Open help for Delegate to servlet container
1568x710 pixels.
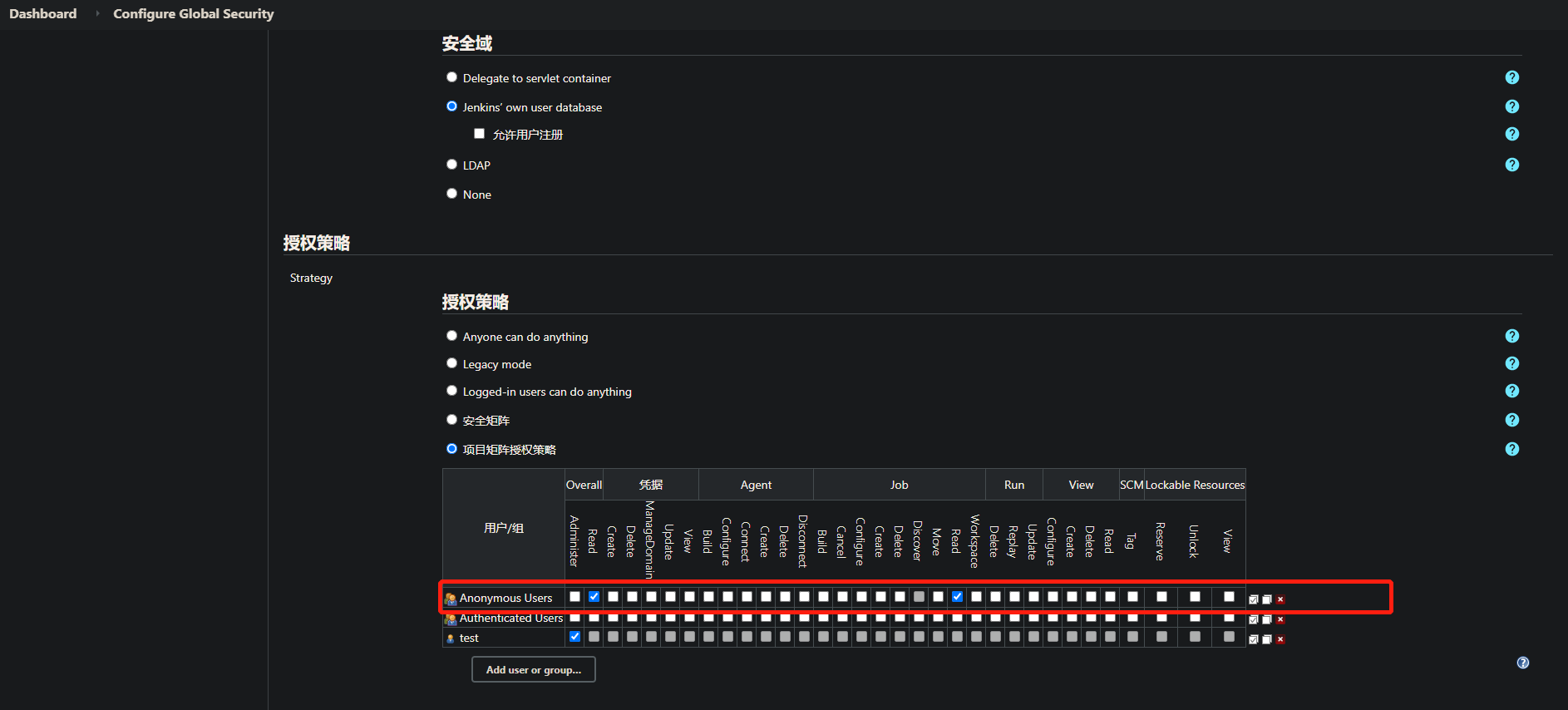[1511, 77]
